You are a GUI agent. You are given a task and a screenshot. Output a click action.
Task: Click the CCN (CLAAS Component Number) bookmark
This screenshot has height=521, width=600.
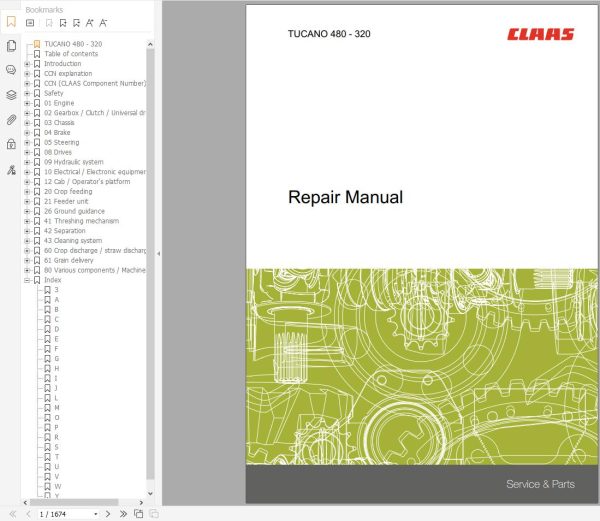point(95,83)
